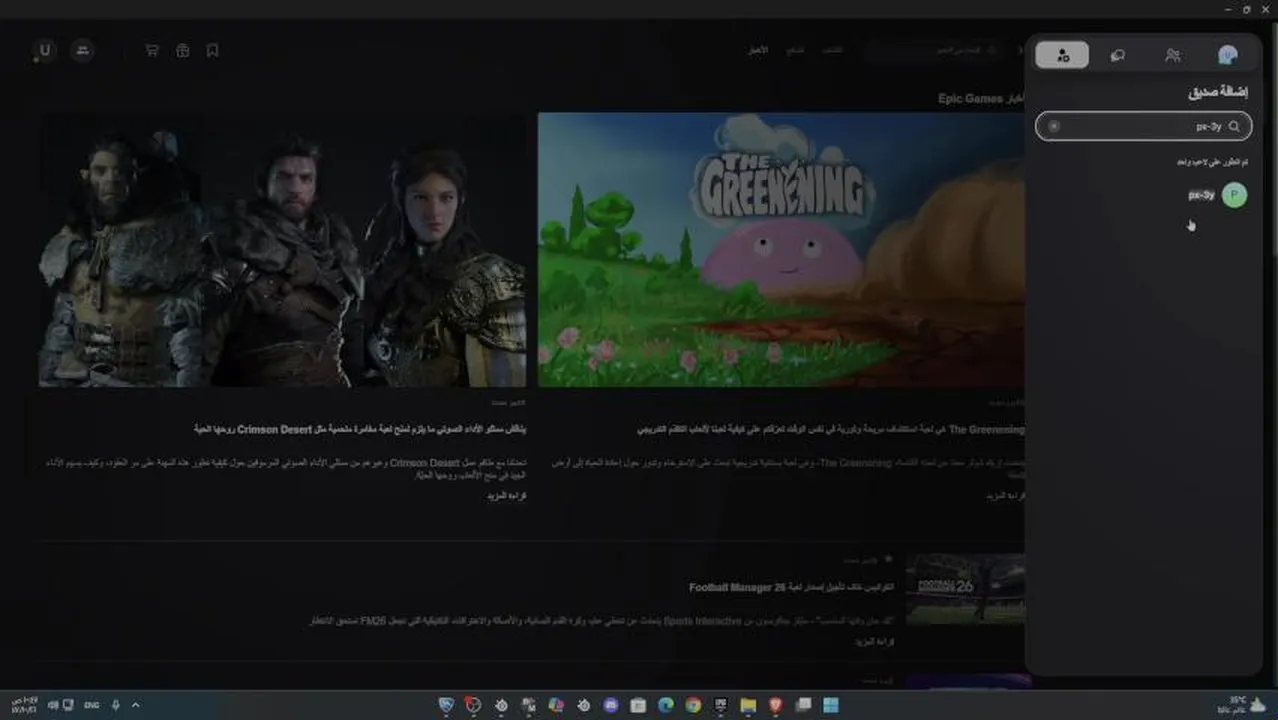Open the purple Discord-like taskbar icon

click(x=611, y=705)
